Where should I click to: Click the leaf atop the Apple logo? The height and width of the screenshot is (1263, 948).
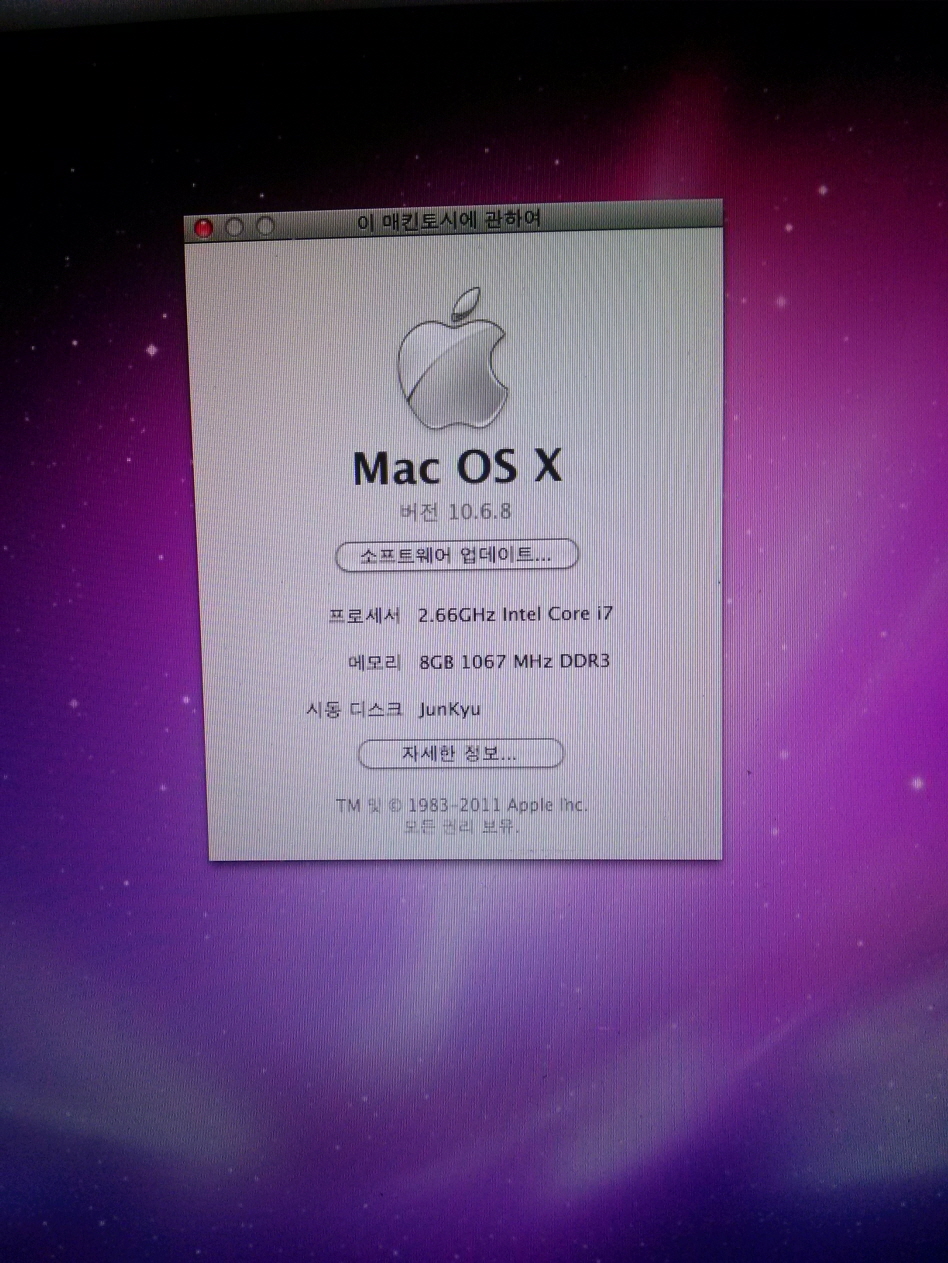click(465, 303)
